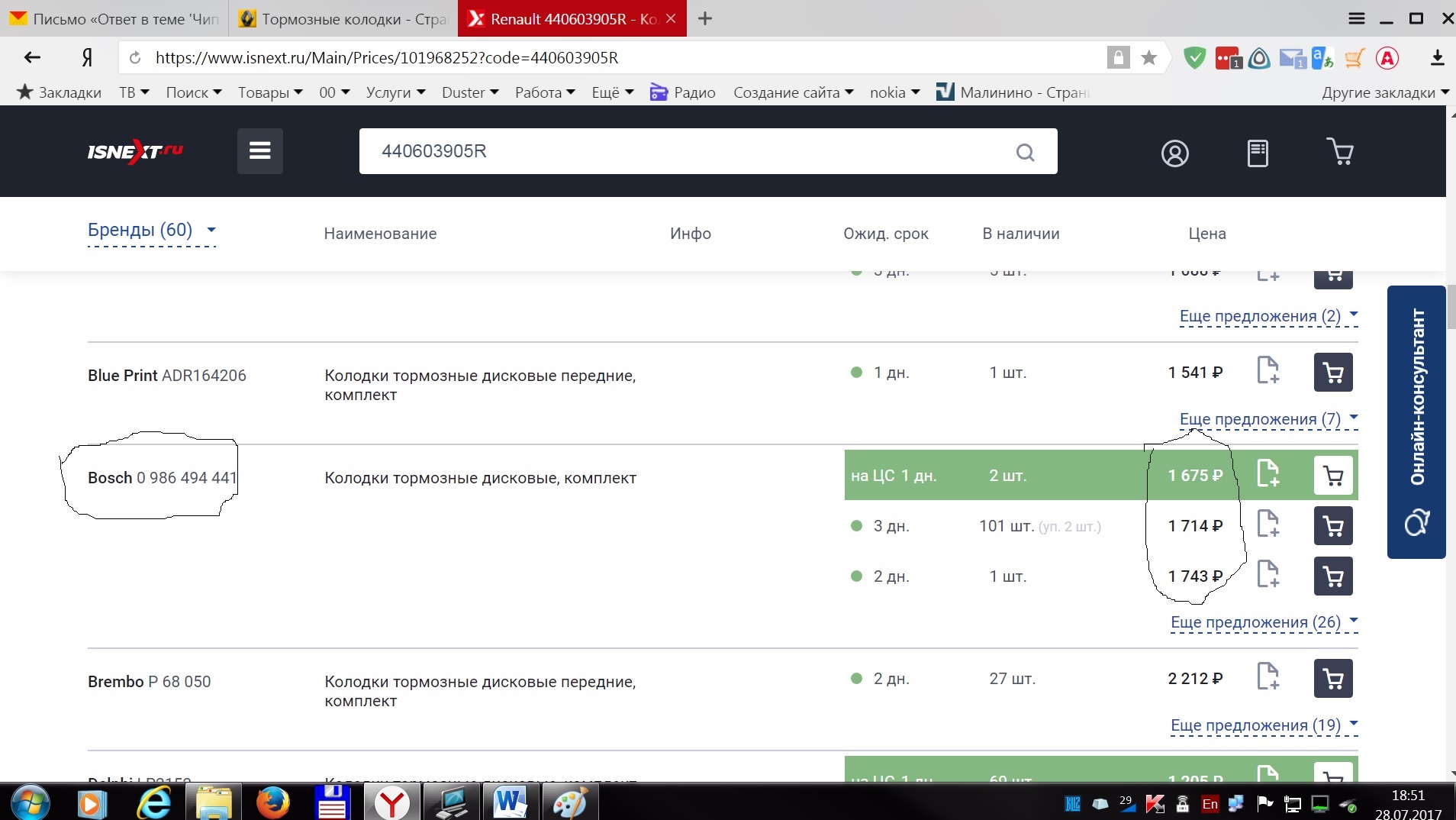Open the orders document icon in header
The width and height of the screenshot is (1456, 820).
(1258, 153)
